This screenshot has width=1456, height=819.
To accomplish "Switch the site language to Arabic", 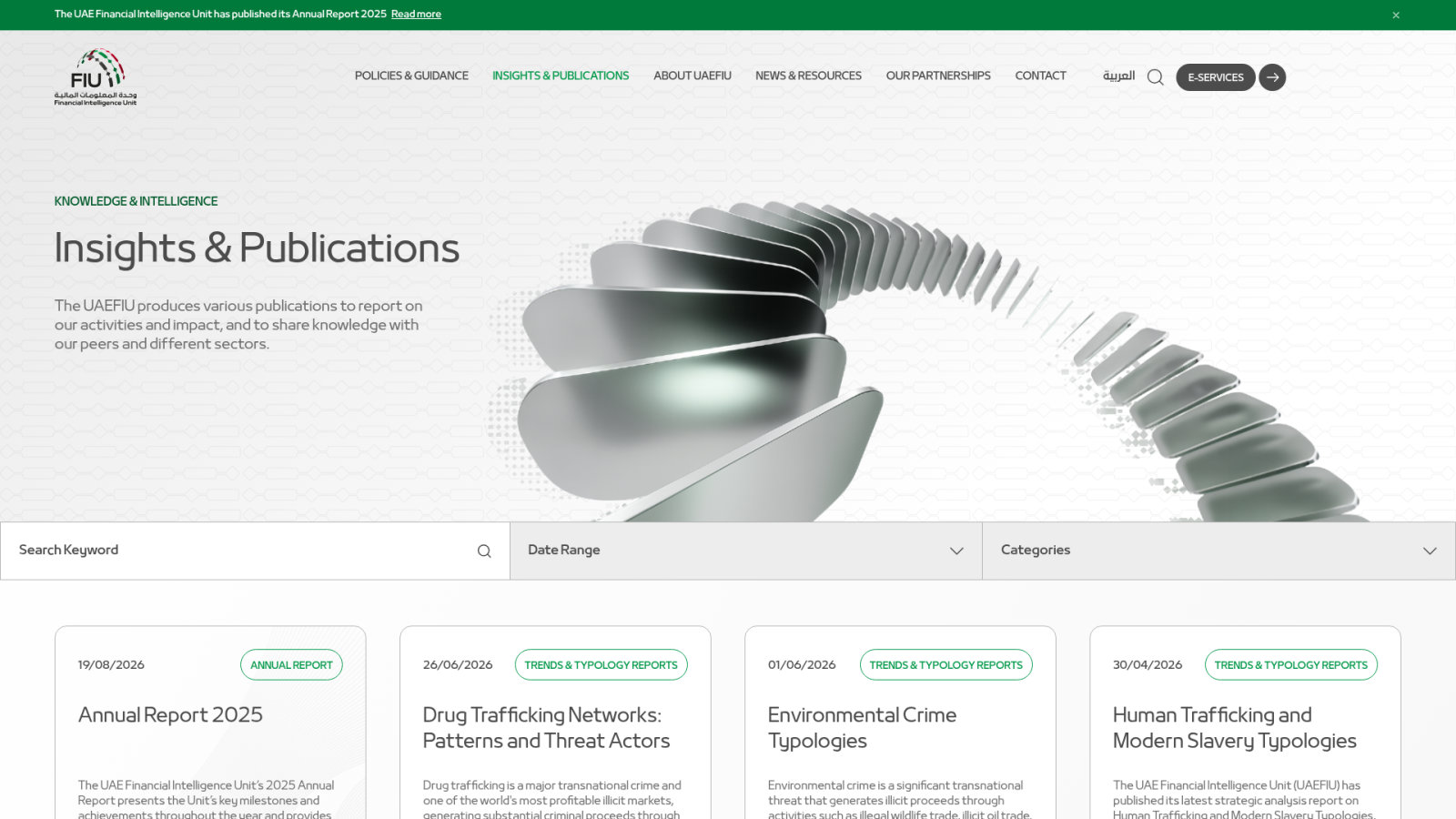I will point(1118,76).
